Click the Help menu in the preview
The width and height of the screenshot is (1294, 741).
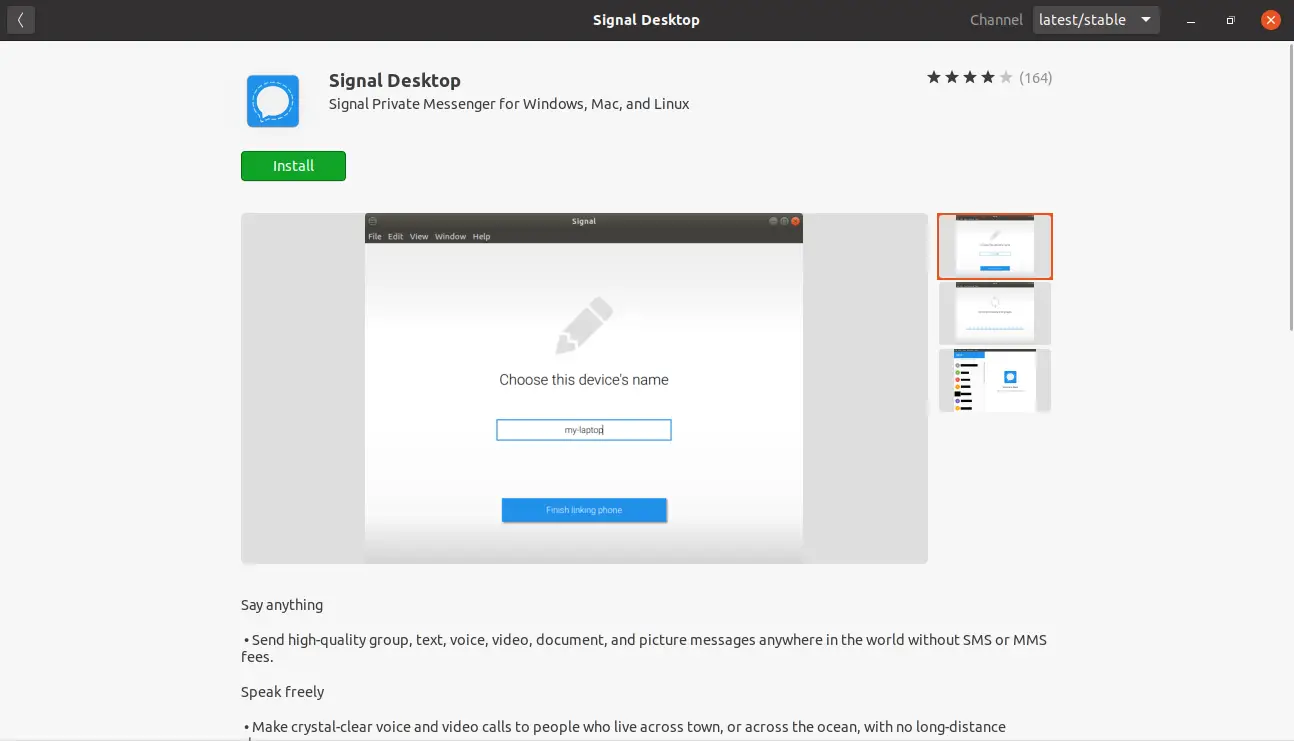pyautogui.click(x=482, y=237)
